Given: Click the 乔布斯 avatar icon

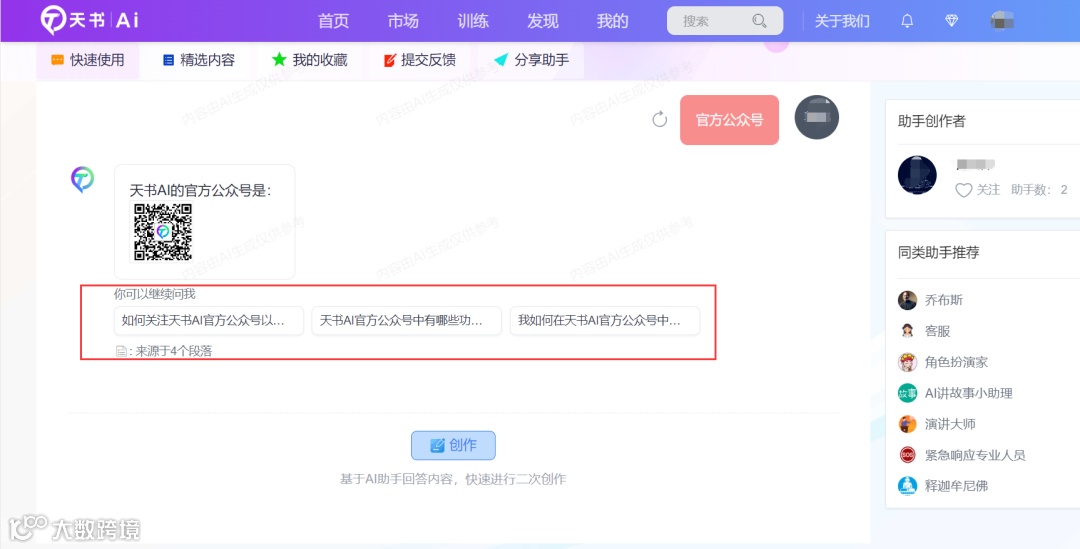Looking at the screenshot, I should click(x=908, y=300).
